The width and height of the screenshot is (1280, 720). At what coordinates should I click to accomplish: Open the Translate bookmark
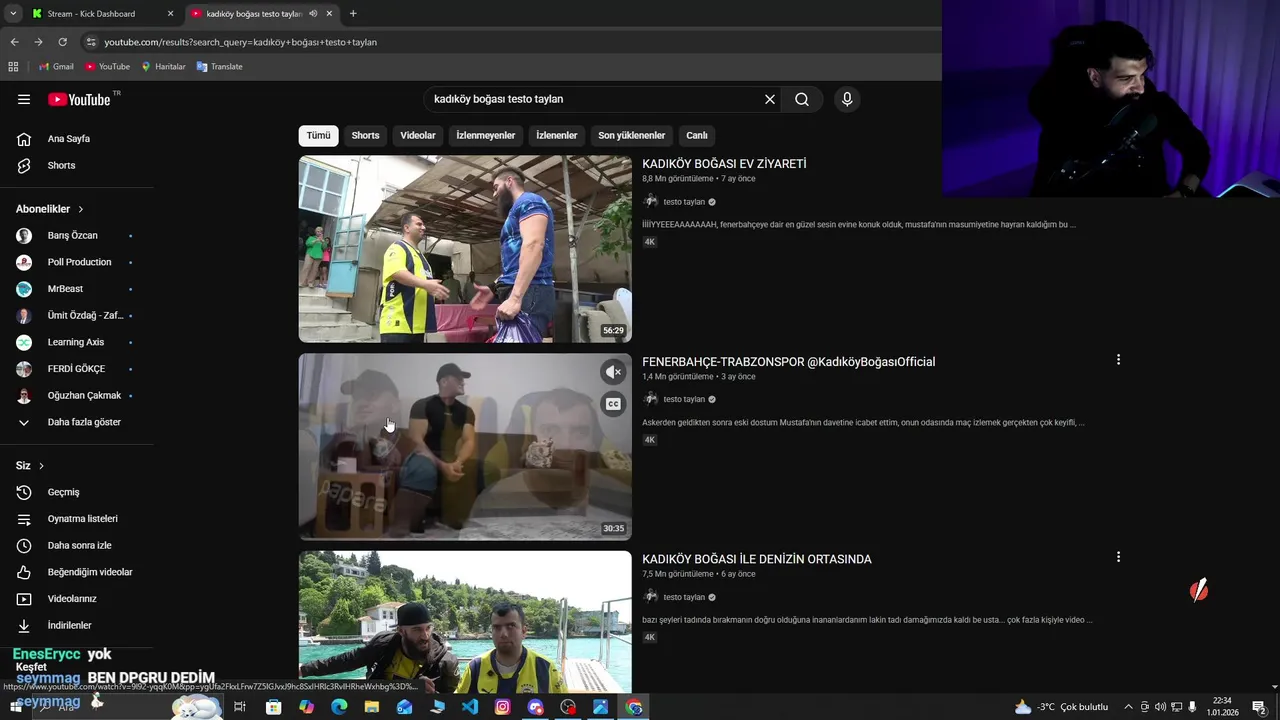pos(220,66)
